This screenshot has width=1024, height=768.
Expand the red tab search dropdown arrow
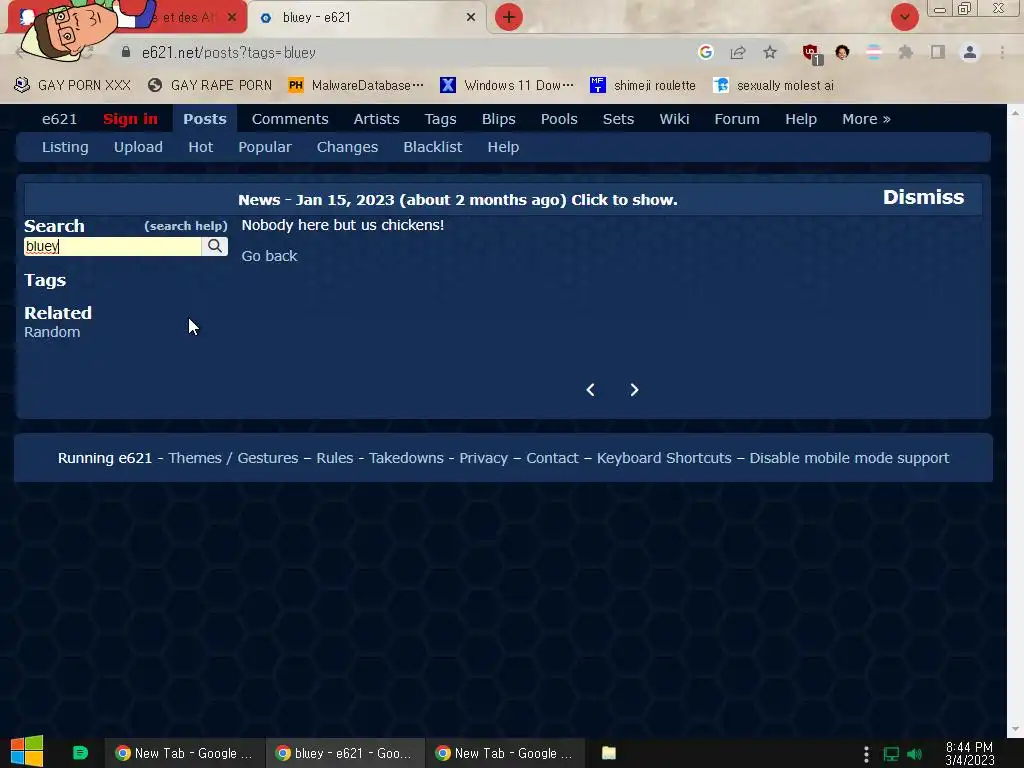tap(904, 17)
